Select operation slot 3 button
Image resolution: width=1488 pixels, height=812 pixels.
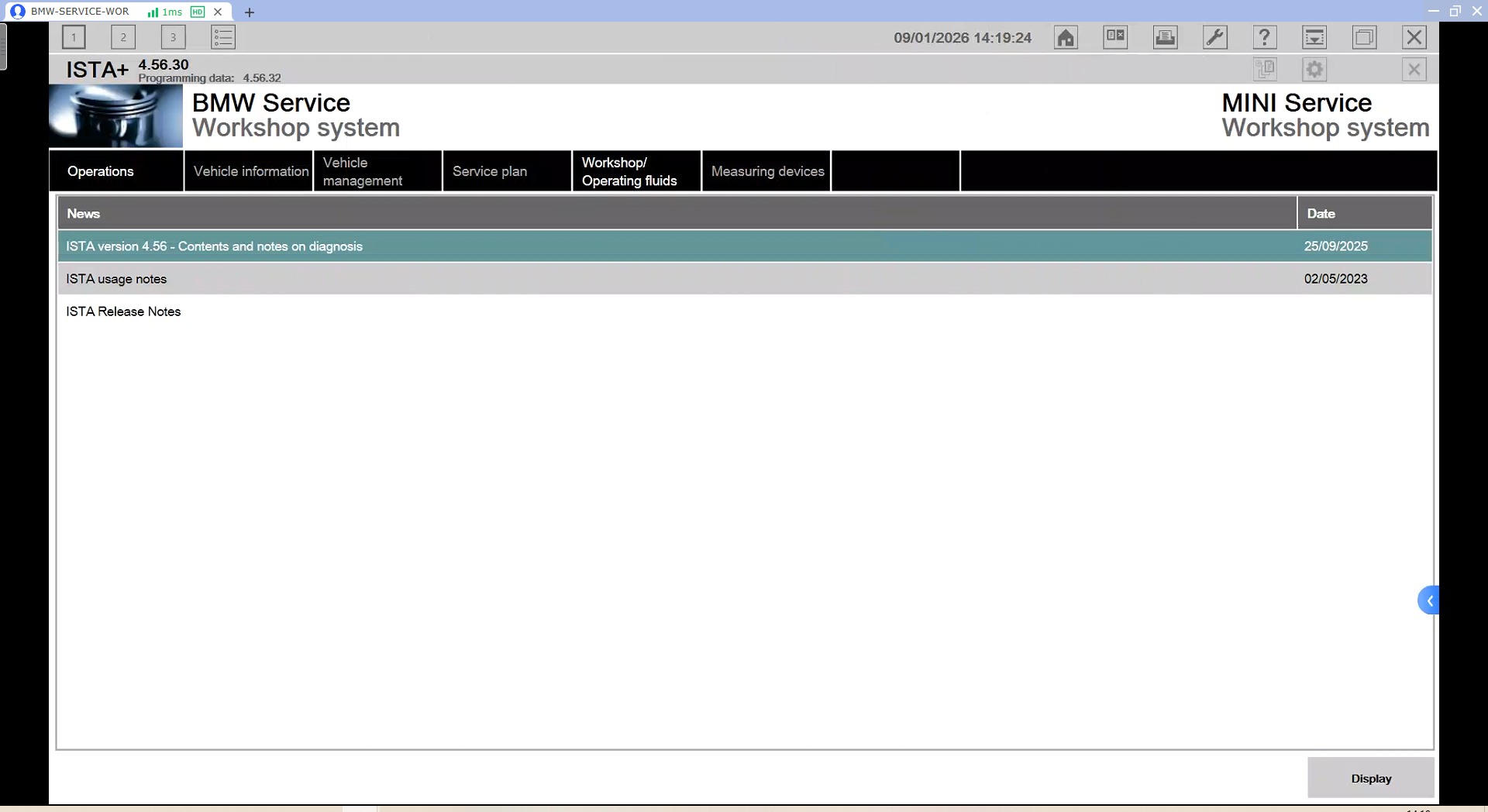coord(173,37)
